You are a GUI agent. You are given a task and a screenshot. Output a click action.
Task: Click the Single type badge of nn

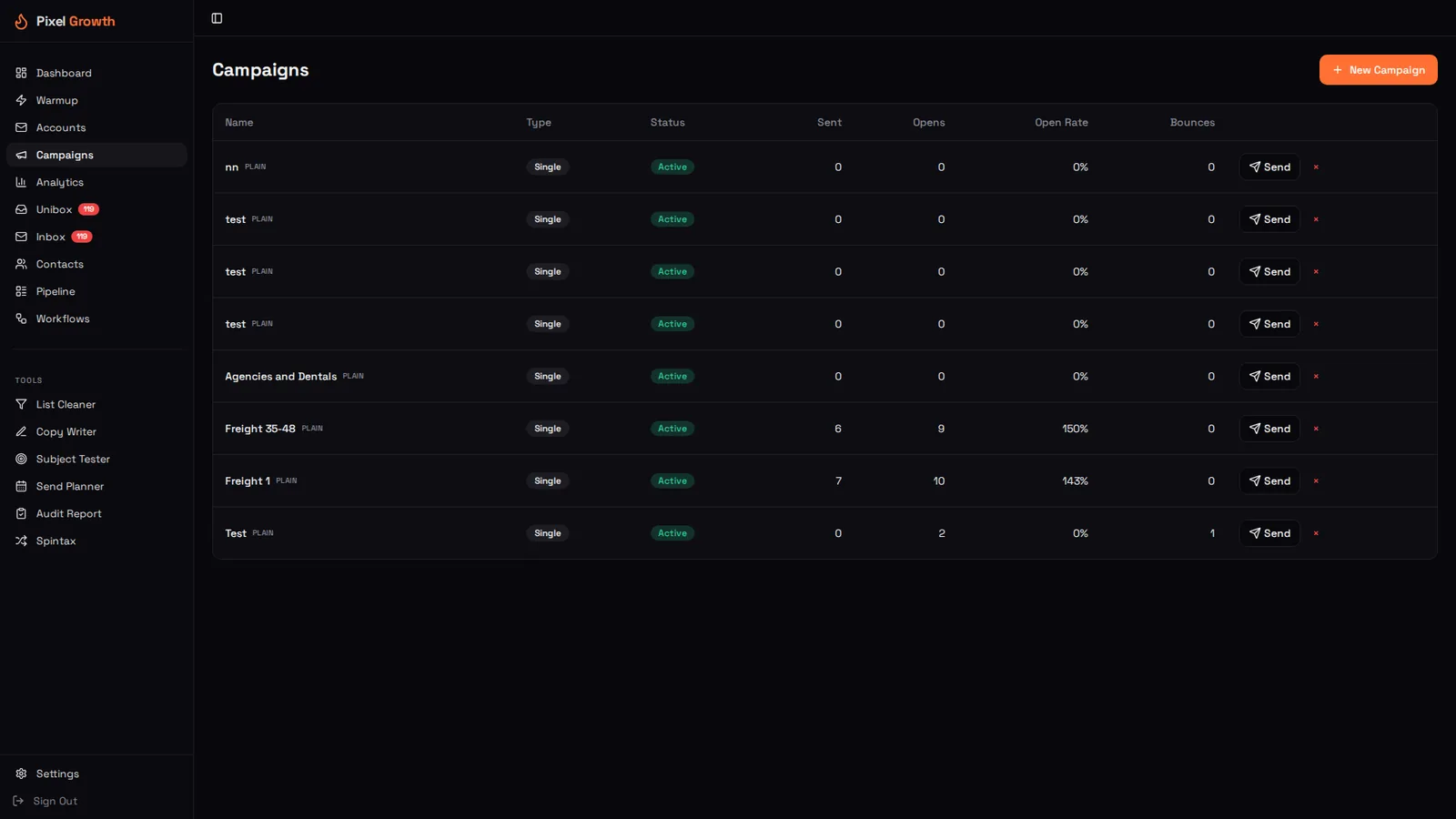point(548,167)
